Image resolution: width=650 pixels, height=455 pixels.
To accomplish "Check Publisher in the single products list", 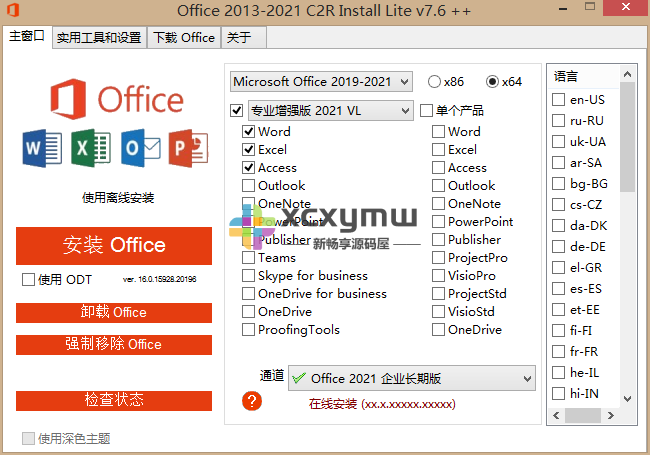I will (x=438, y=240).
